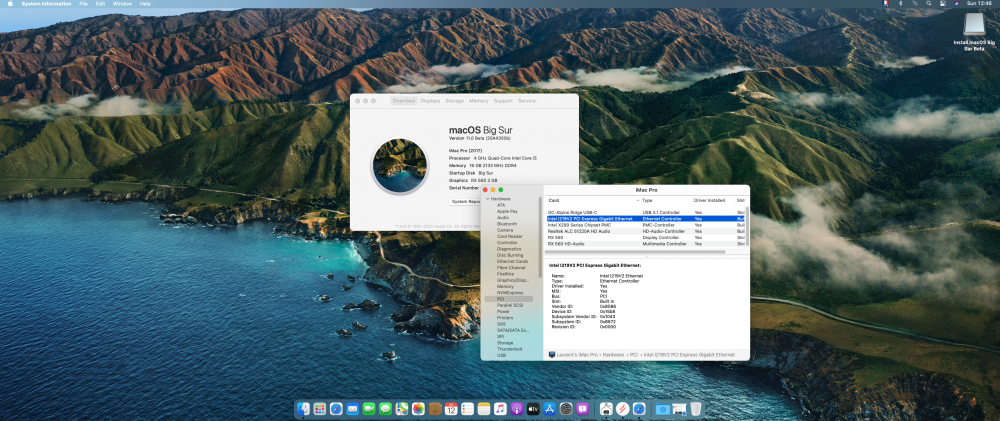This screenshot has width=1000, height=421.
Task: Switch to the Displays tab
Action: coord(430,101)
